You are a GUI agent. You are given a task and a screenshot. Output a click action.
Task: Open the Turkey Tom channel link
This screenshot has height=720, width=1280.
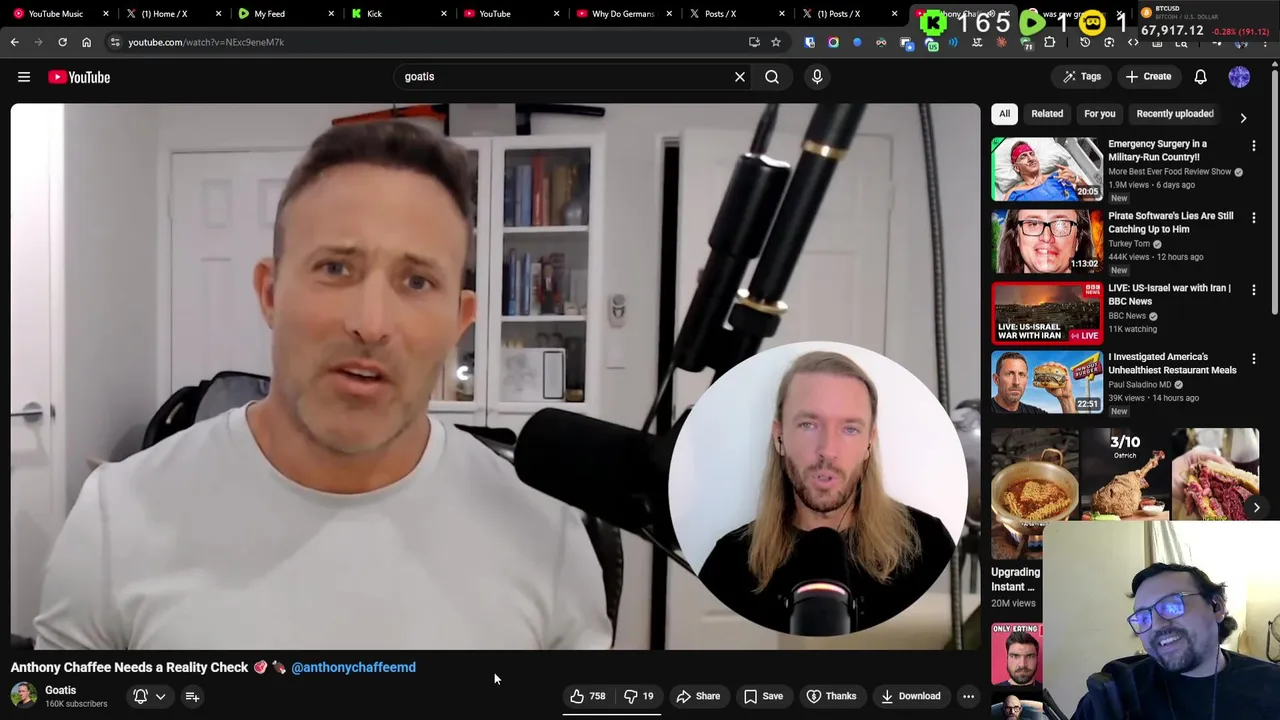pyautogui.click(x=1129, y=244)
